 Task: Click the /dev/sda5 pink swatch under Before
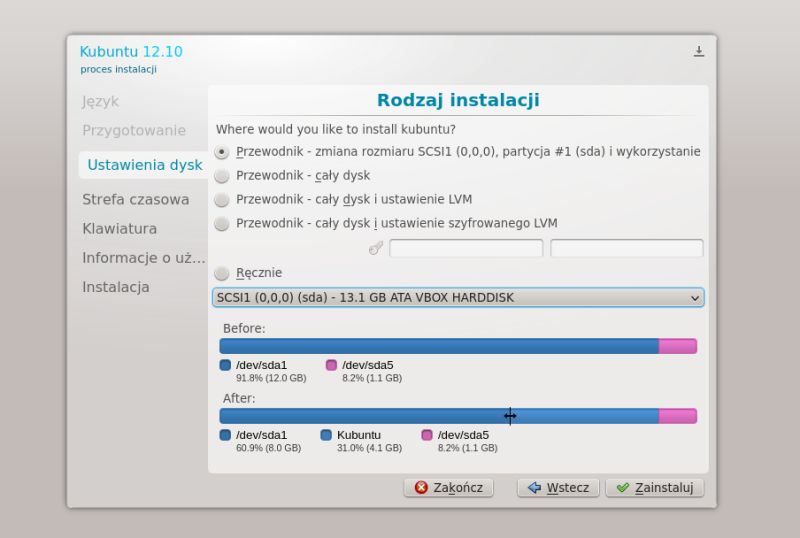pyautogui.click(x=331, y=365)
